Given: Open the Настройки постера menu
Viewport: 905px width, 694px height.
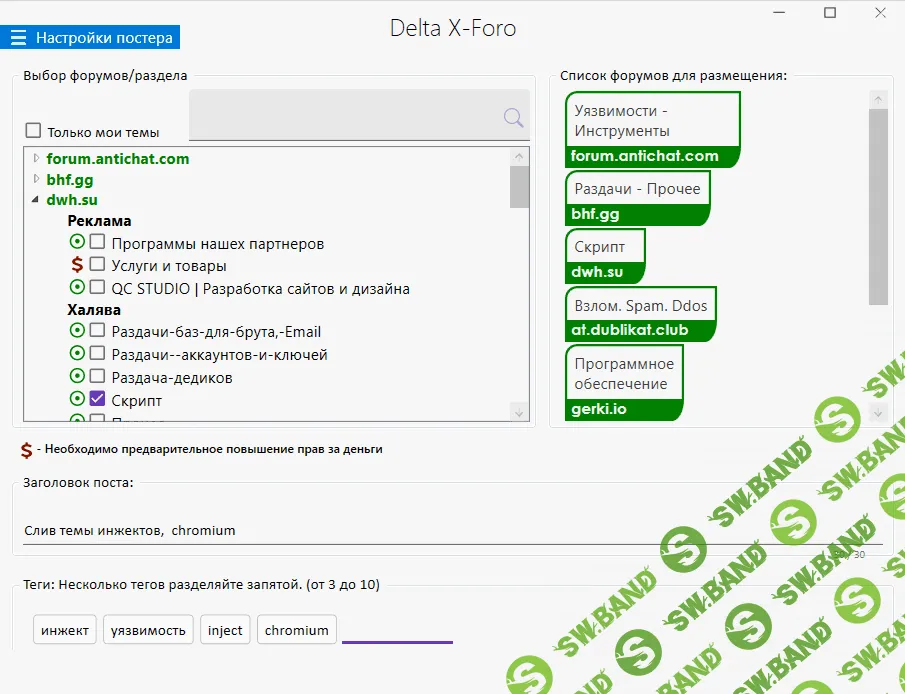Looking at the screenshot, I should (x=95, y=37).
